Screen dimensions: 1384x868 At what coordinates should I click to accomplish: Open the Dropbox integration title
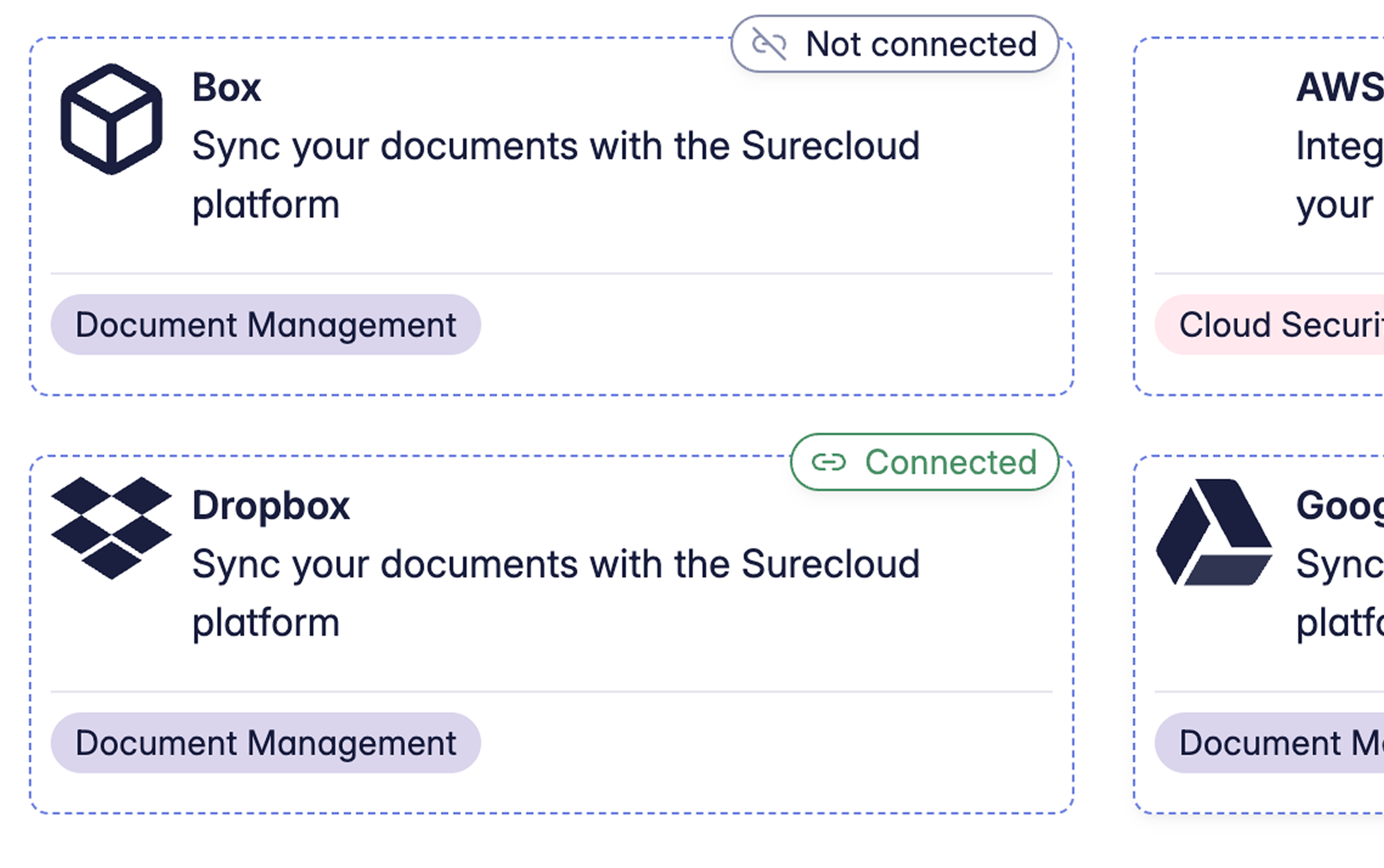(x=271, y=506)
